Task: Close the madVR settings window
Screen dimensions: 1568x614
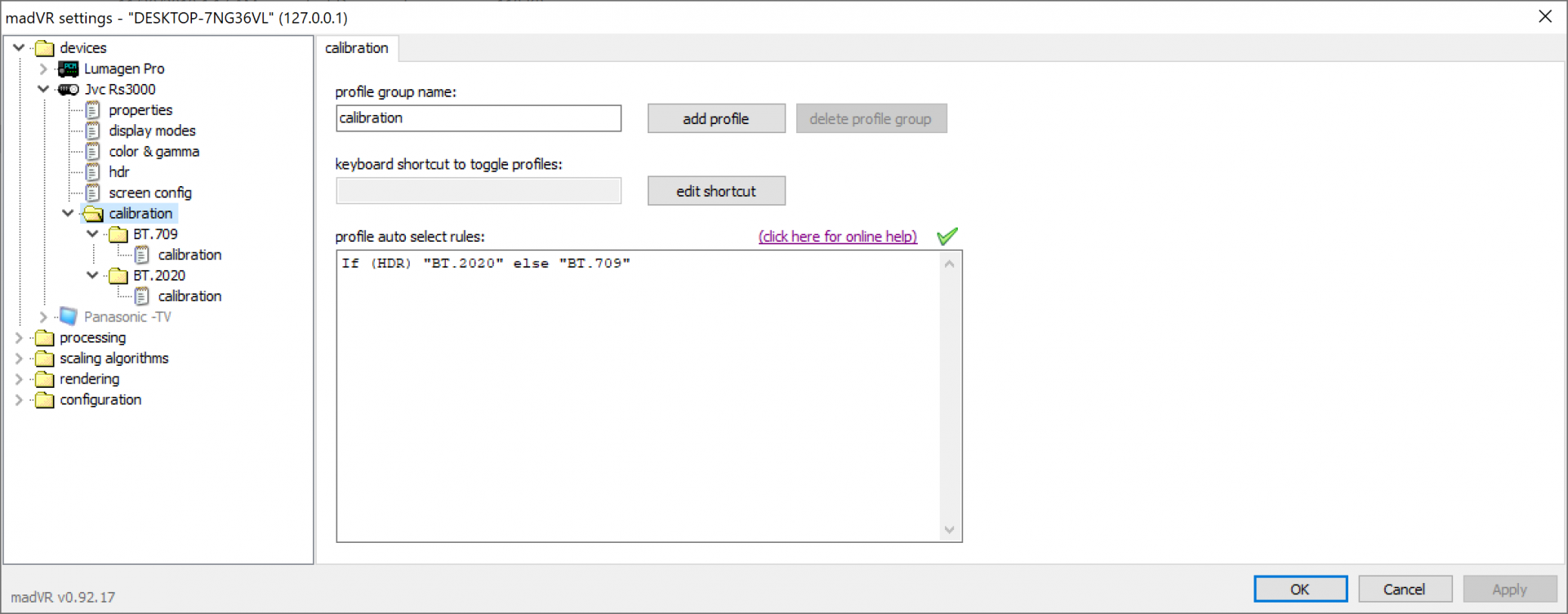Action: point(1545,16)
